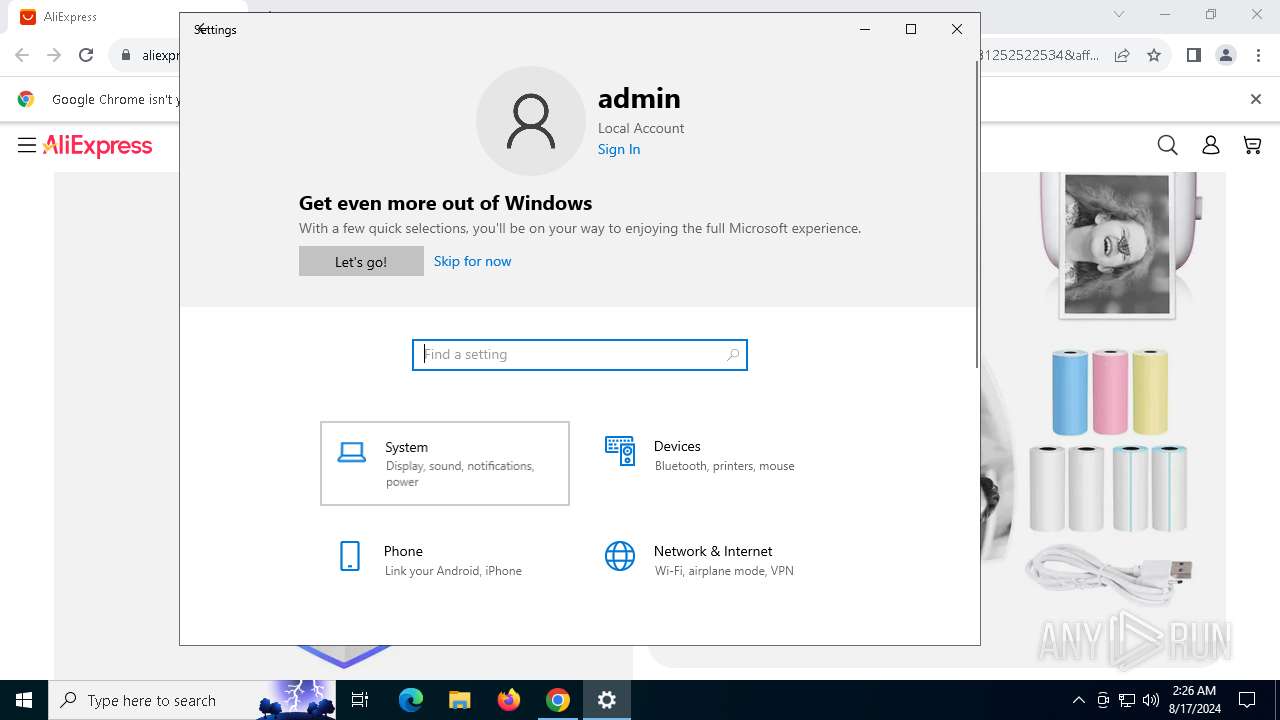Click the colored paper rolls product image

[x=1110, y=391]
